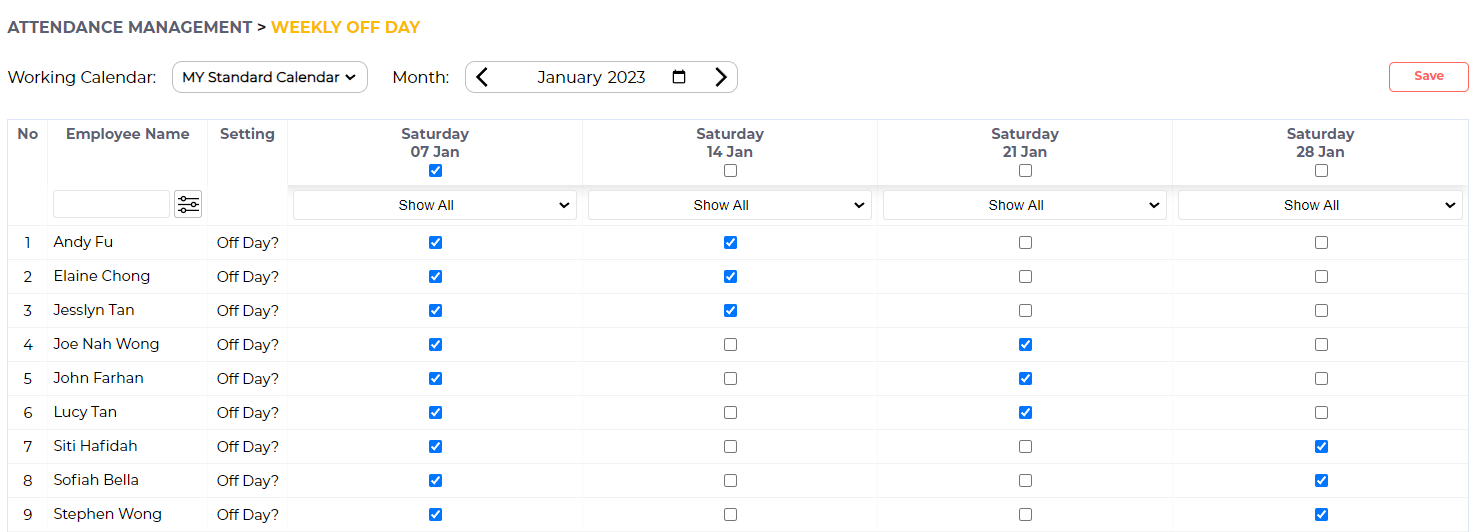Toggle select-all checkbox for Saturday 07 Jan
This screenshot has height=532, width=1476.
[x=435, y=171]
